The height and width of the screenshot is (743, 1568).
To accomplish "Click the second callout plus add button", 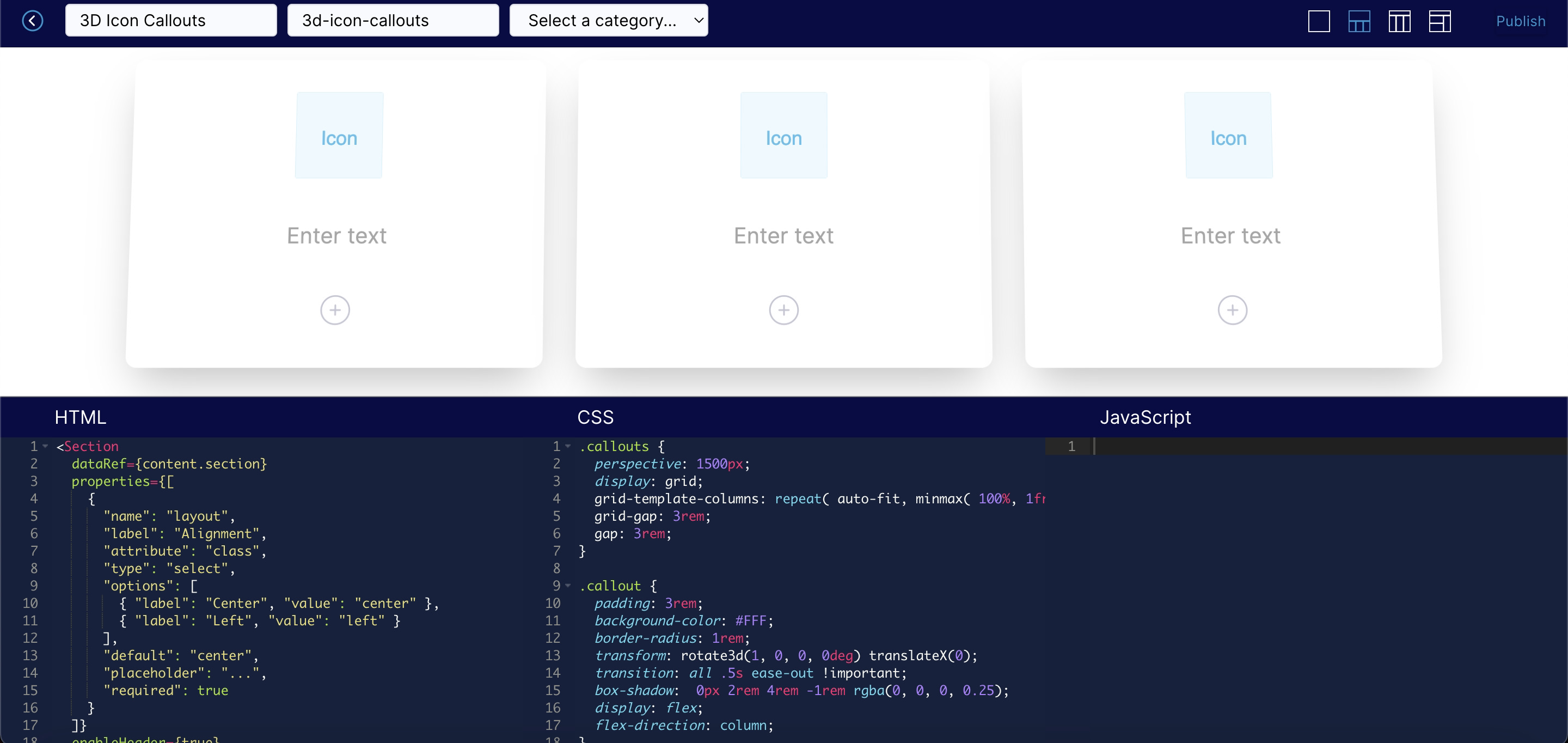I will (784, 309).
